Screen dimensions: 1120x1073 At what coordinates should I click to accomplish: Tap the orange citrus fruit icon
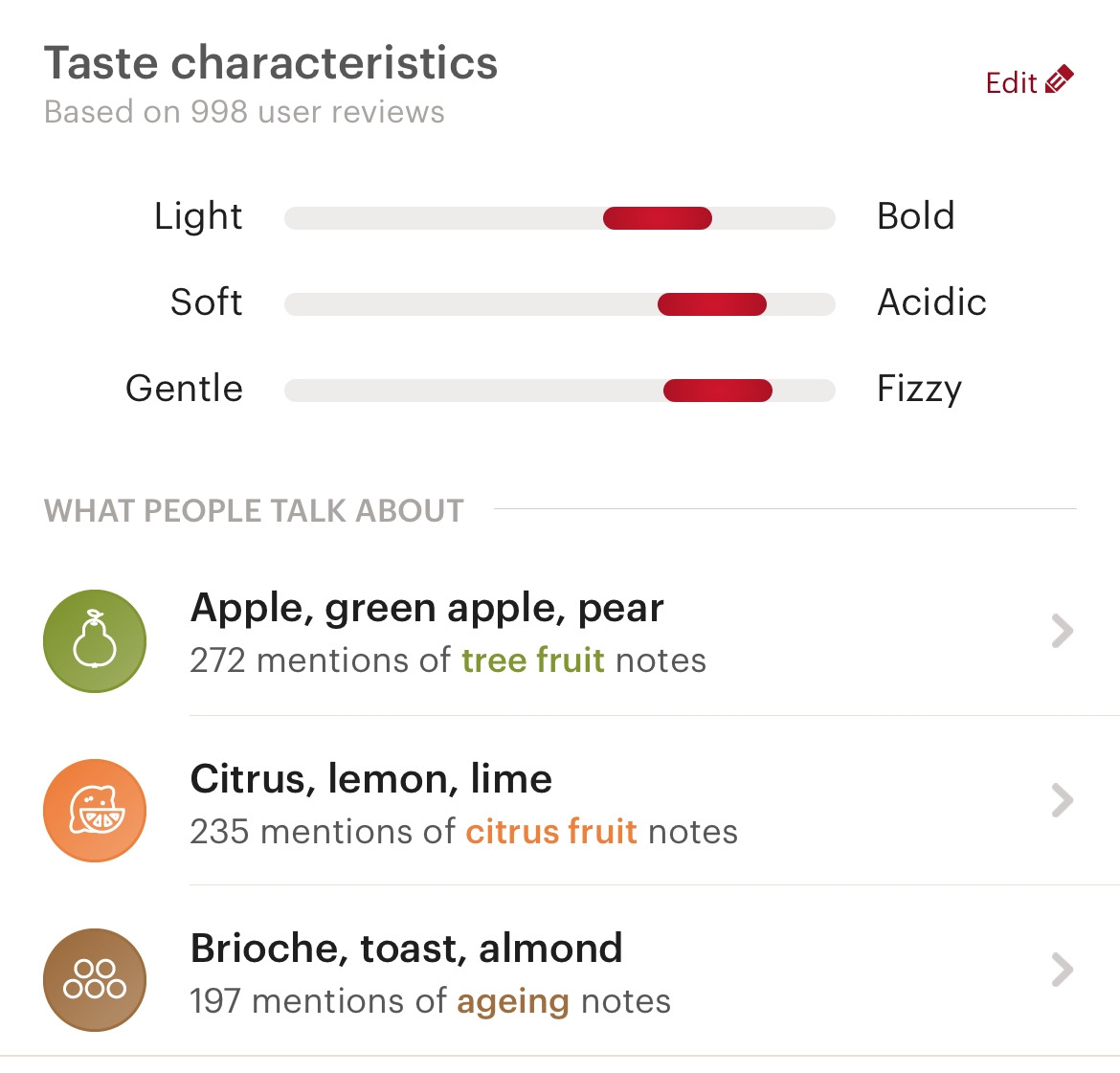94,810
